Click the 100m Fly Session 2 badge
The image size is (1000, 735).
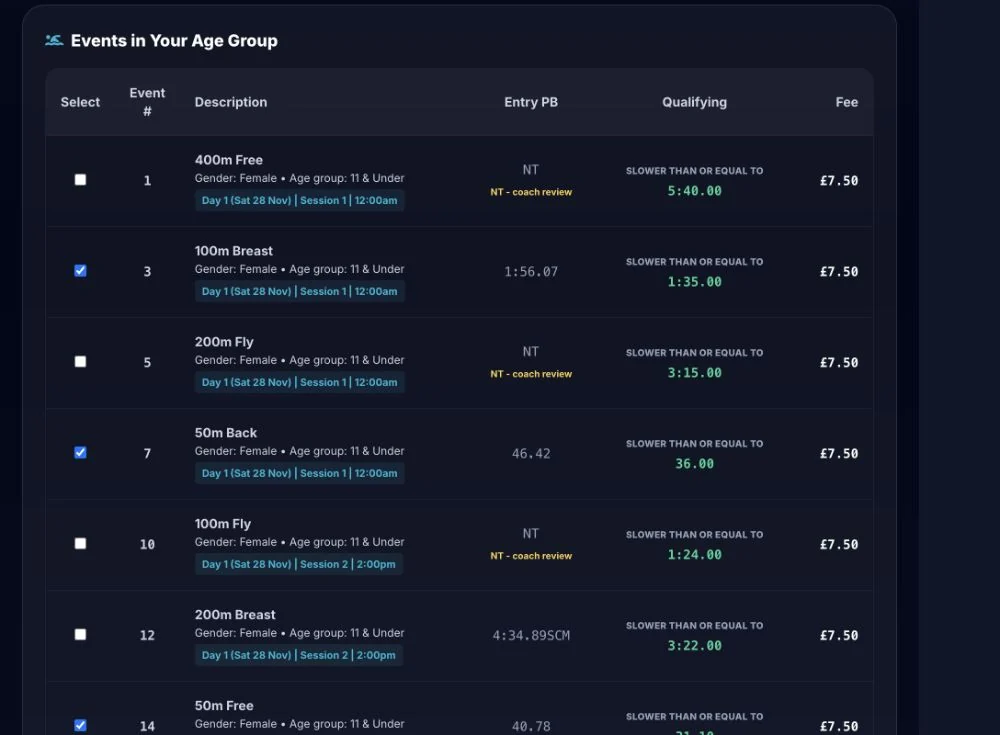pos(298,564)
